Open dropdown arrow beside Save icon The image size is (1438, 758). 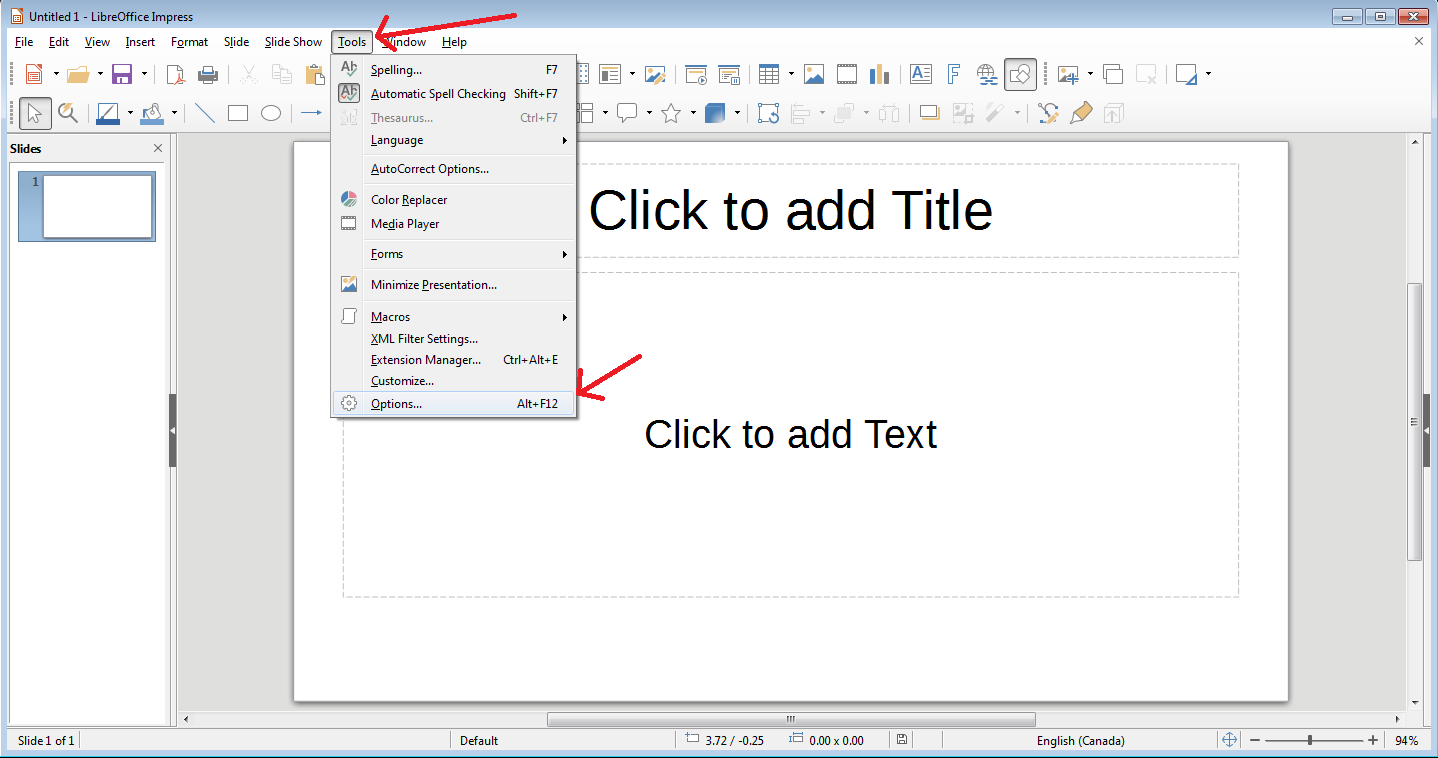point(144,74)
